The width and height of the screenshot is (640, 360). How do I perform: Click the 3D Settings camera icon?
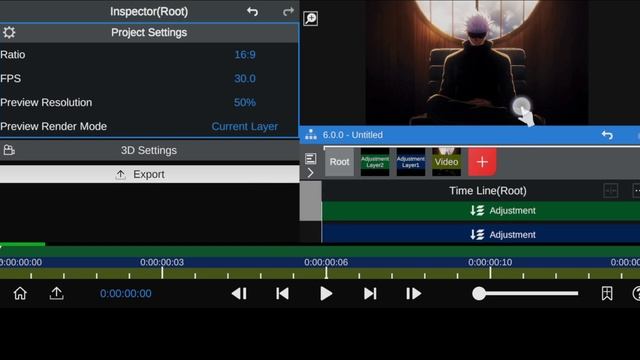(9, 150)
